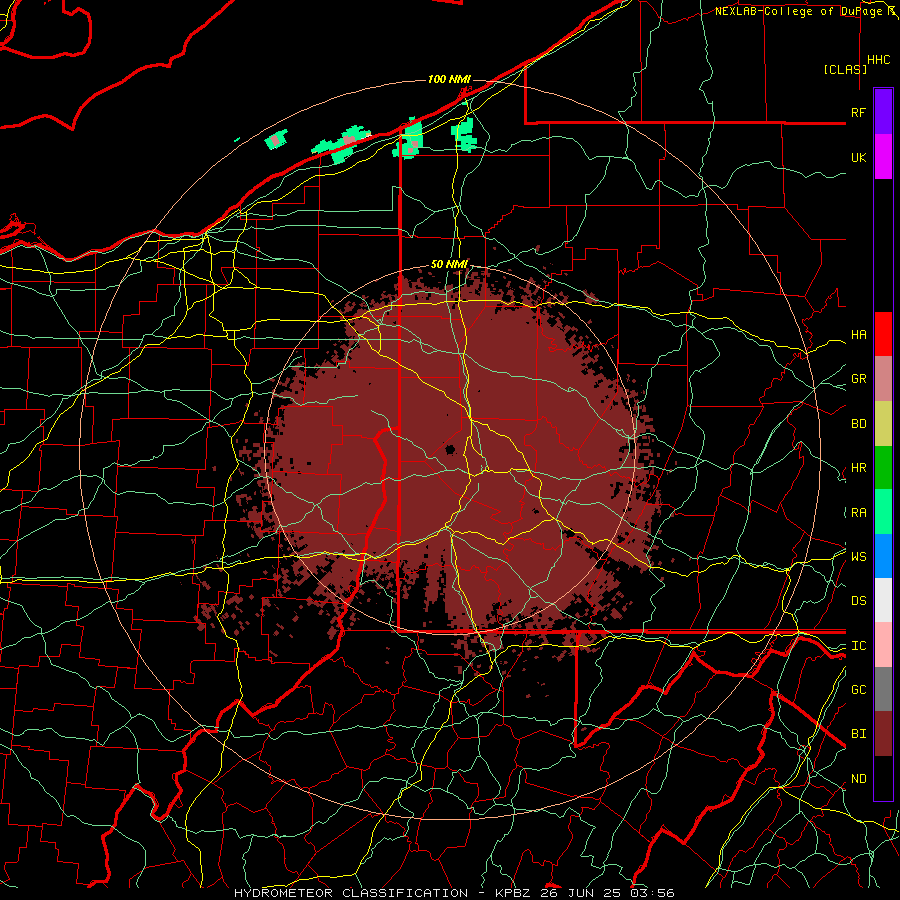This screenshot has height=900, width=900.
Task: Click the 100 NMI range ring label
Action: 449,79
